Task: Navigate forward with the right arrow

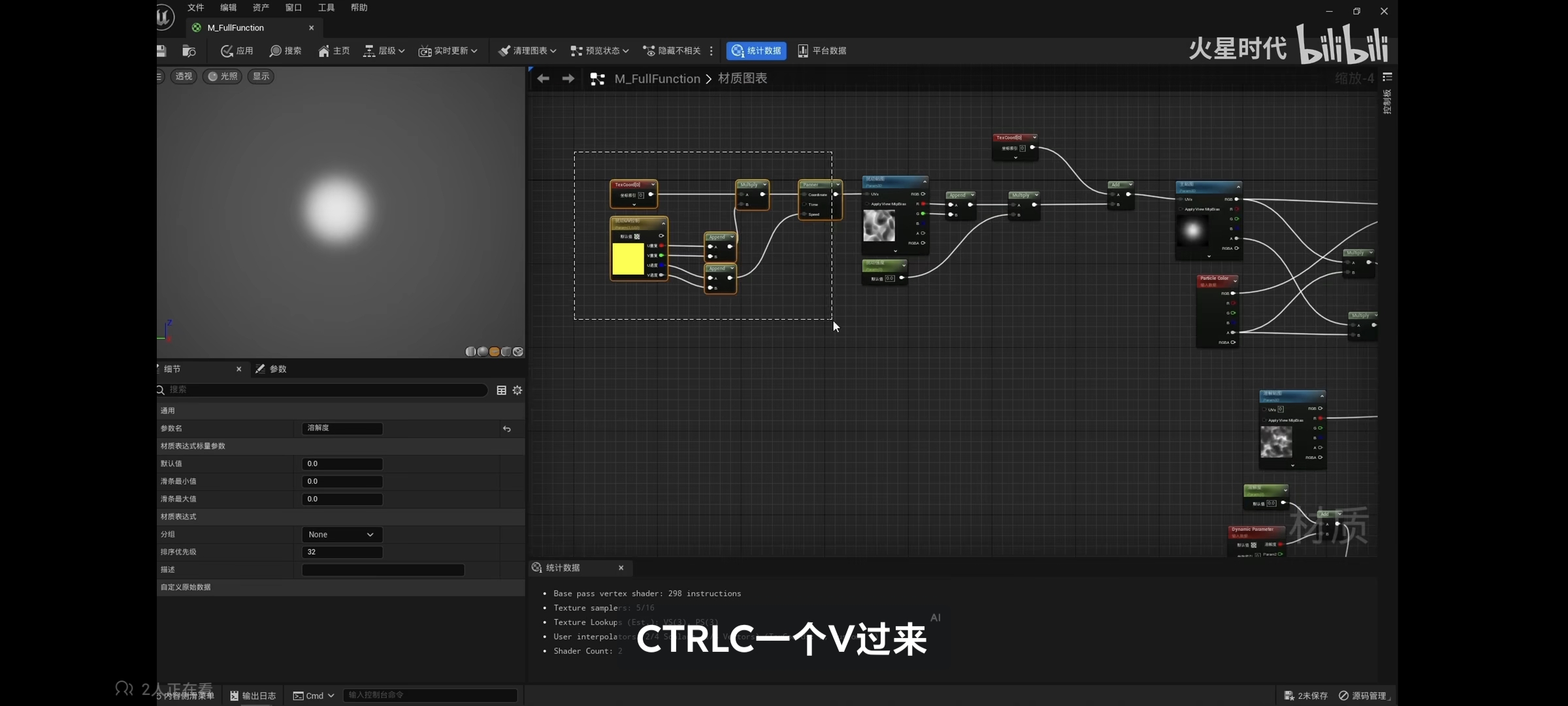Action: click(568, 78)
